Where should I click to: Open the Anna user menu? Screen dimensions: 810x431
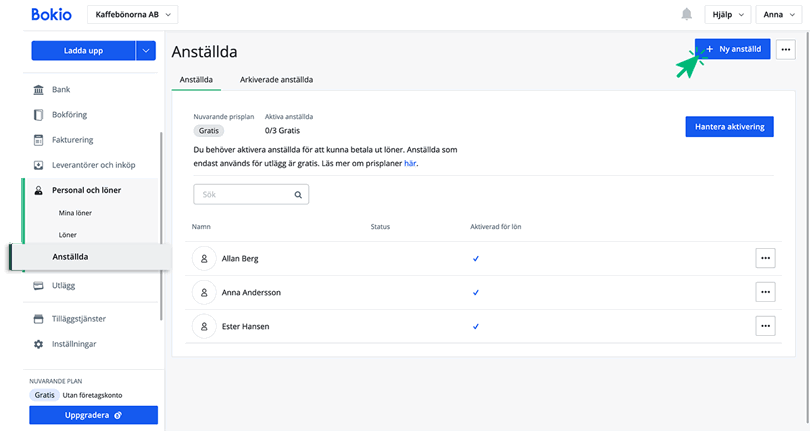coord(778,14)
